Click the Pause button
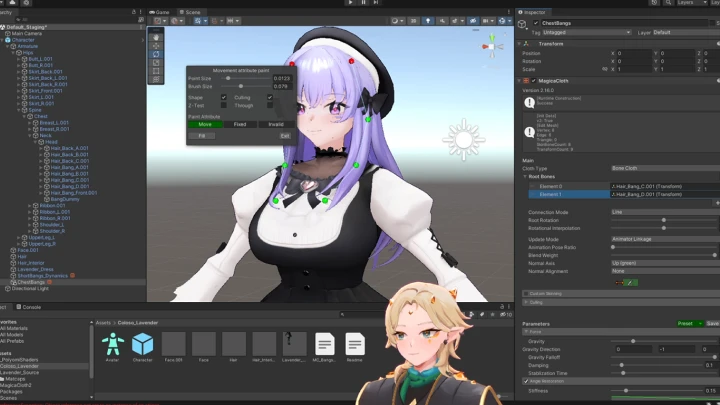 click(363, 2)
